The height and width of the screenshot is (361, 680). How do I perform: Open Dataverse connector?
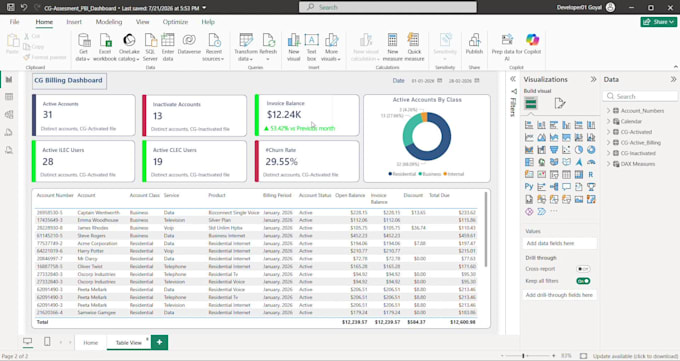189,44
